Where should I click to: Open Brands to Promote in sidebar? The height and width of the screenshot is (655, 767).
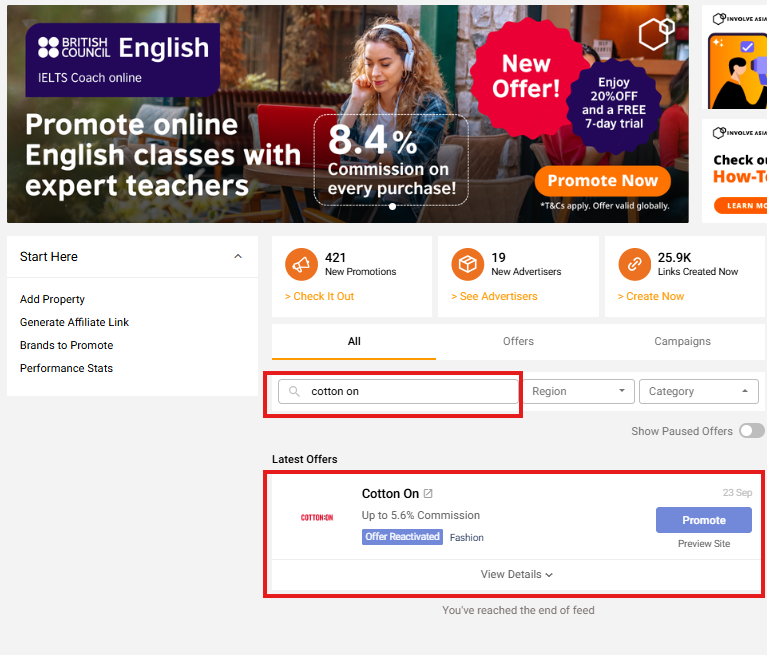coord(67,345)
